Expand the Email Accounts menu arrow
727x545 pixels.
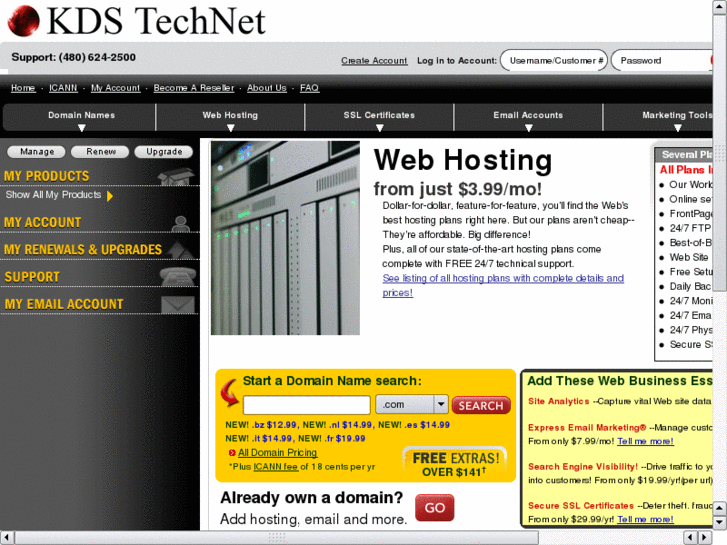[x=529, y=128]
